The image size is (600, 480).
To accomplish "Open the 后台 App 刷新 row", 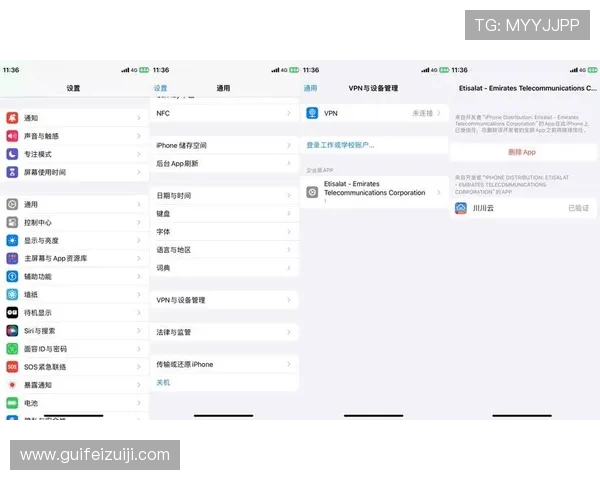I will click(x=224, y=163).
